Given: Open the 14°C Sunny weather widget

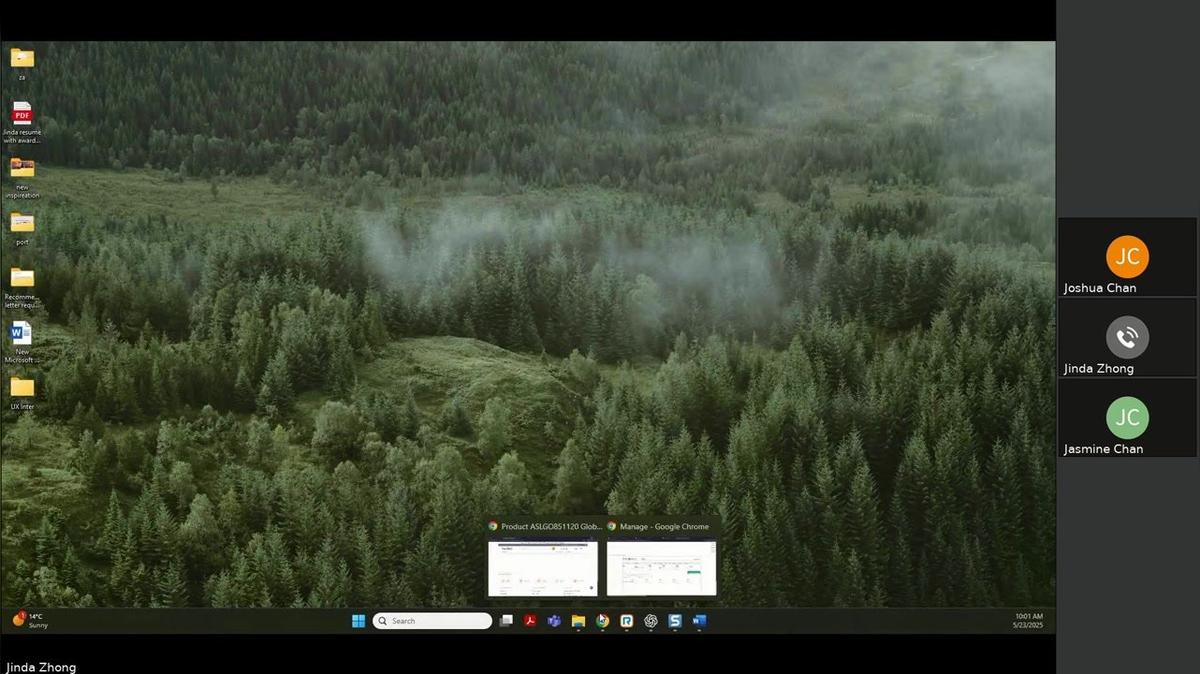Looking at the screenshot, I should pos(28,620).
